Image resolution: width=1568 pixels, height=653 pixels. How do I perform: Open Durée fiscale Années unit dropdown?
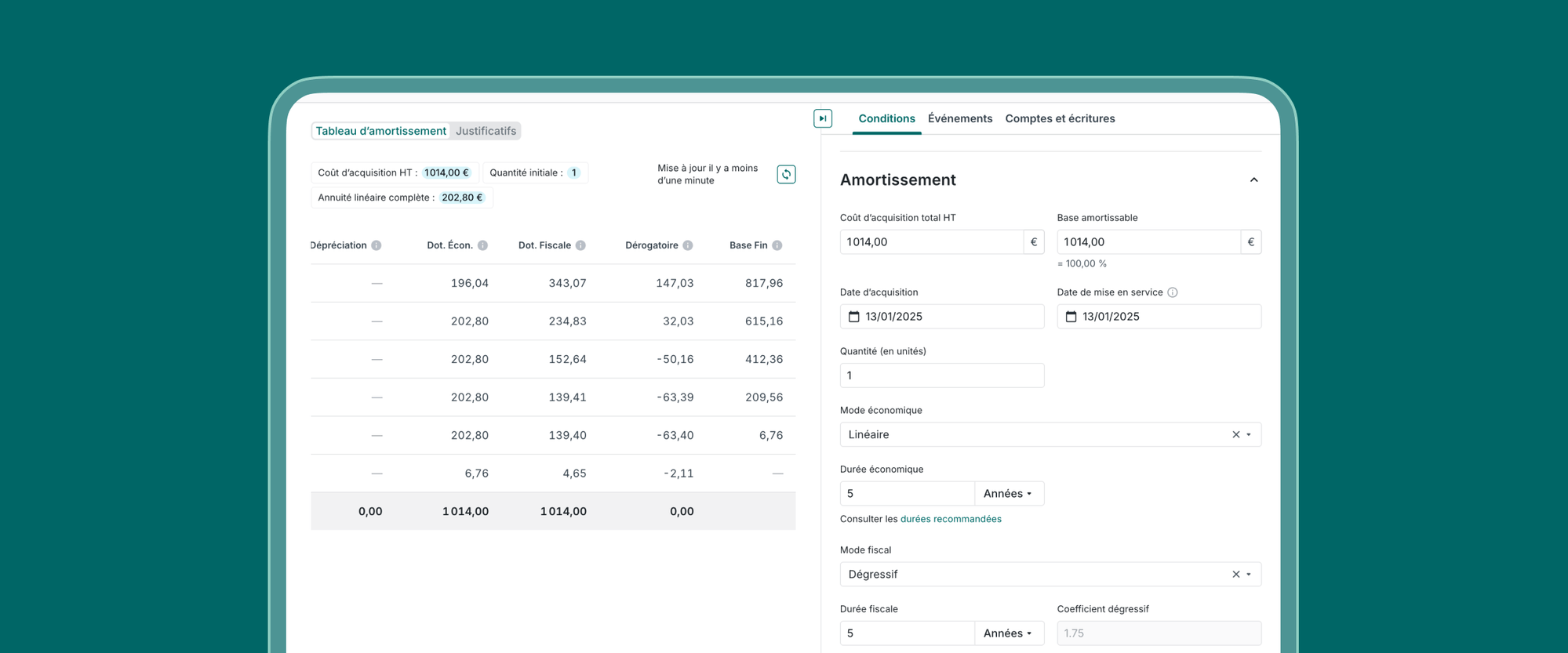click(x=1008, y=633)
